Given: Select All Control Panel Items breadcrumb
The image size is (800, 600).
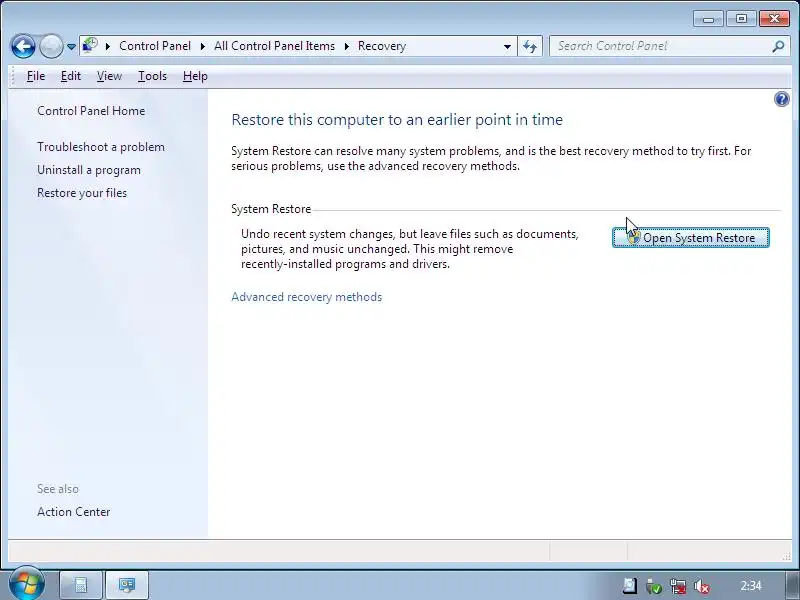Looking at the screenshot, I should pos(274,46).
